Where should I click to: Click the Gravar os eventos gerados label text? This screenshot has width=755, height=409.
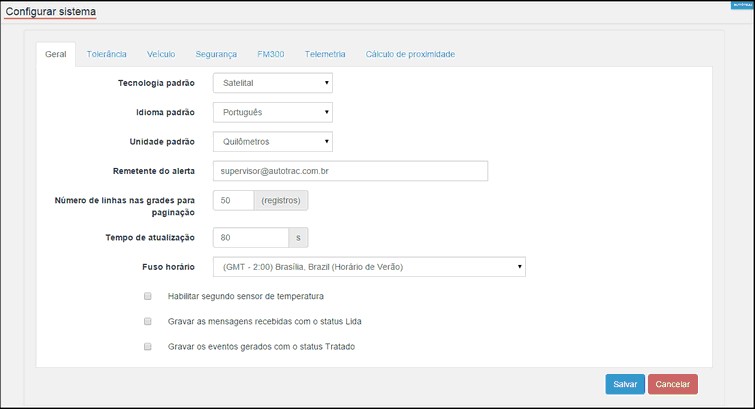261,346
